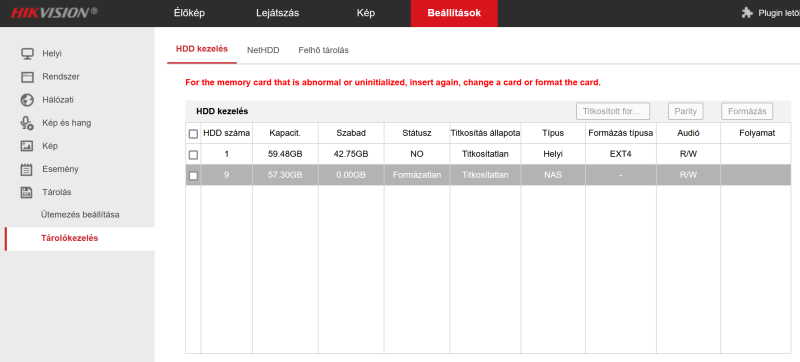800x362 pixels.
Task: Click the Folyamat column header
Action: pos(757,133)
